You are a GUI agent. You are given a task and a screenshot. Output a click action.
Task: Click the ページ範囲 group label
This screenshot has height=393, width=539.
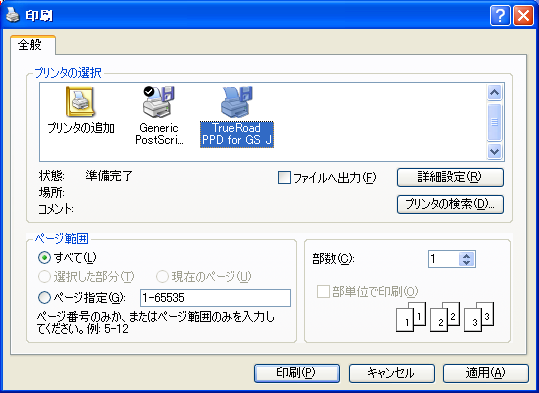pos(62,238)
